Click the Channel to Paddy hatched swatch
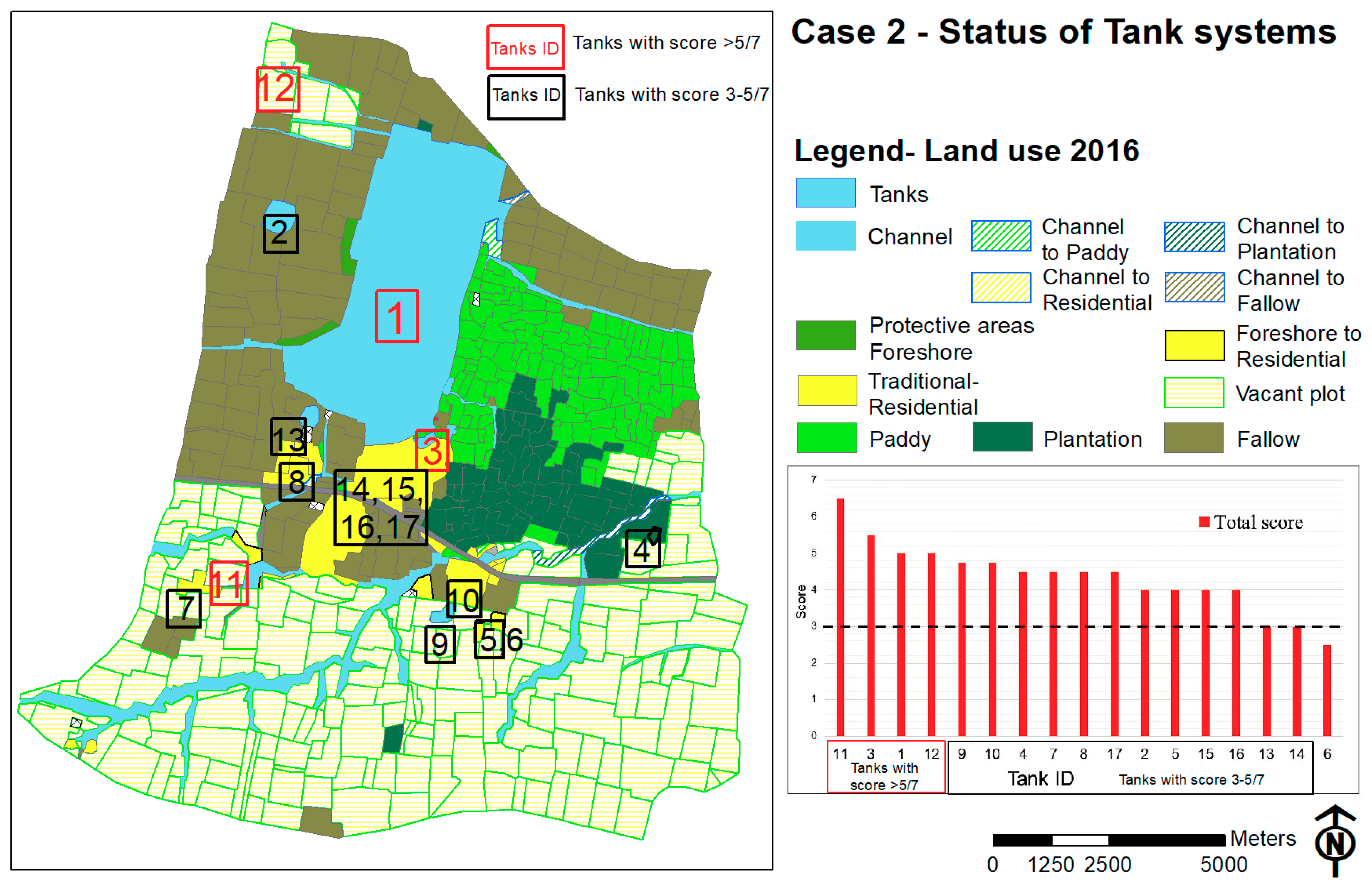Screen dimensions: 1372x886 click(x=1000, y=236)
